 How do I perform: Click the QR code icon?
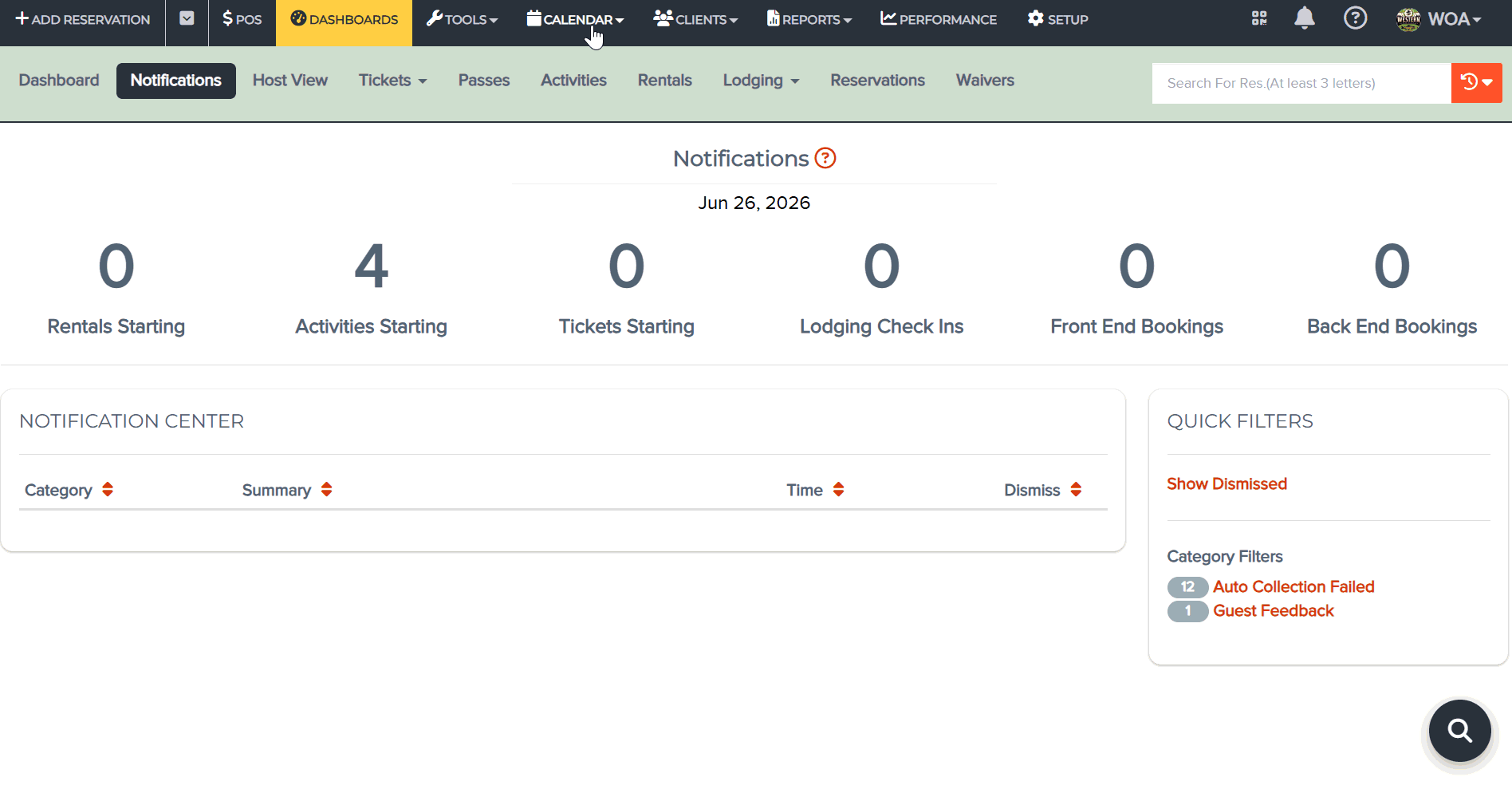1259,18
